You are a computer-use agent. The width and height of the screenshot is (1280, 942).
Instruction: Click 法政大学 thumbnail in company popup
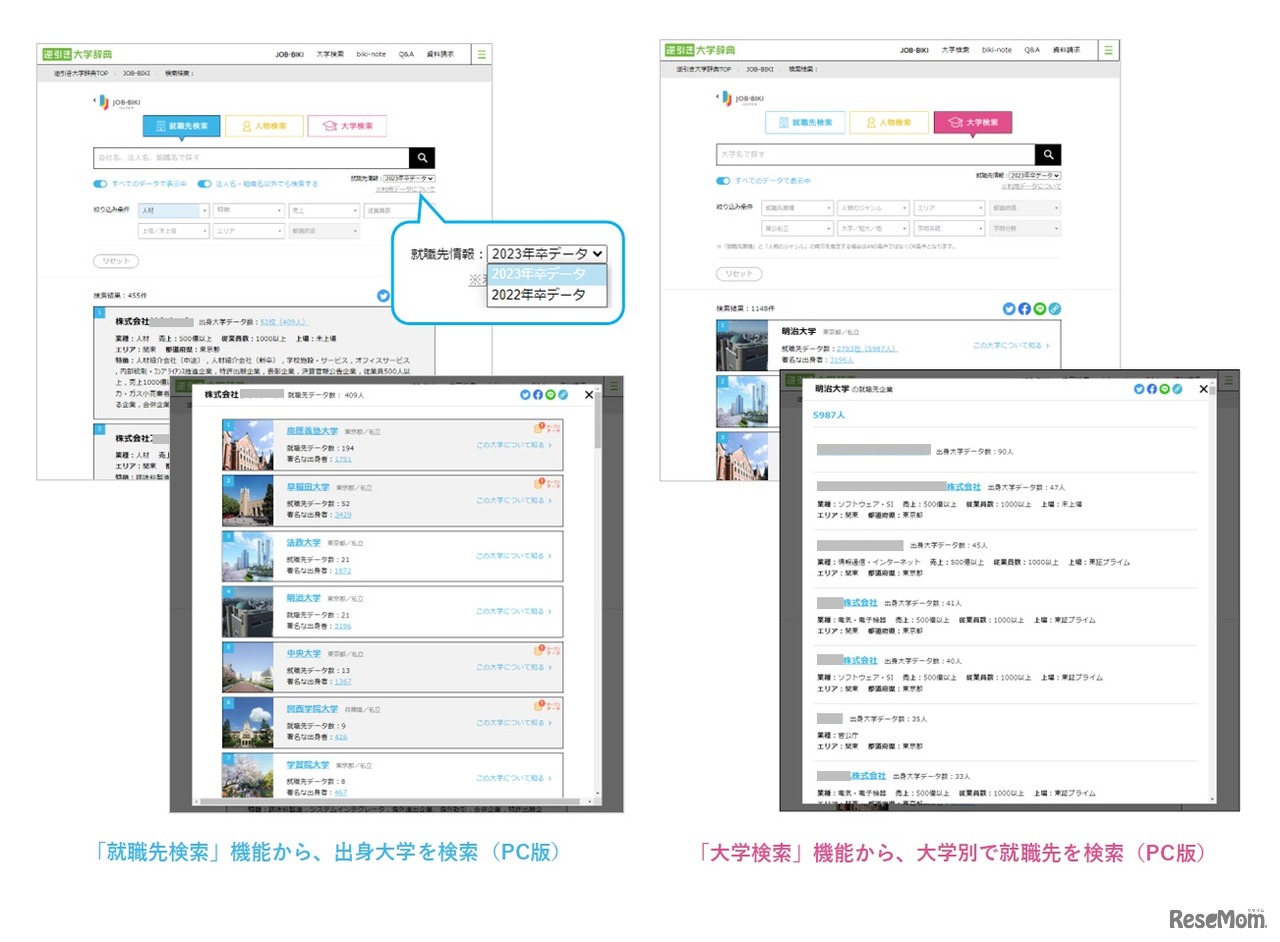(248, 556)
